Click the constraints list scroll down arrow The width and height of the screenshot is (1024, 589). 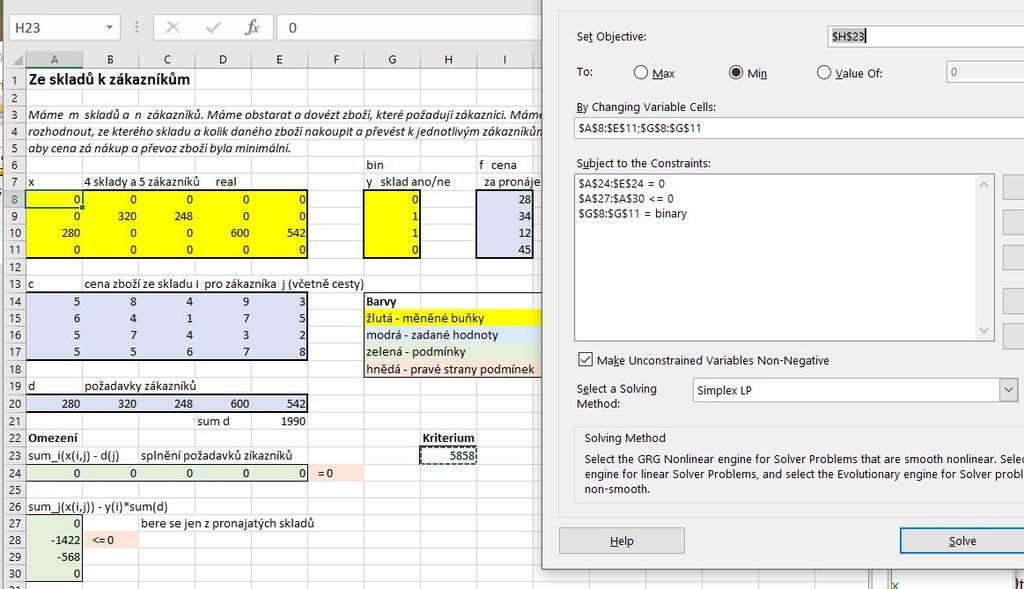pyautogui.click(x=984, y=331)
